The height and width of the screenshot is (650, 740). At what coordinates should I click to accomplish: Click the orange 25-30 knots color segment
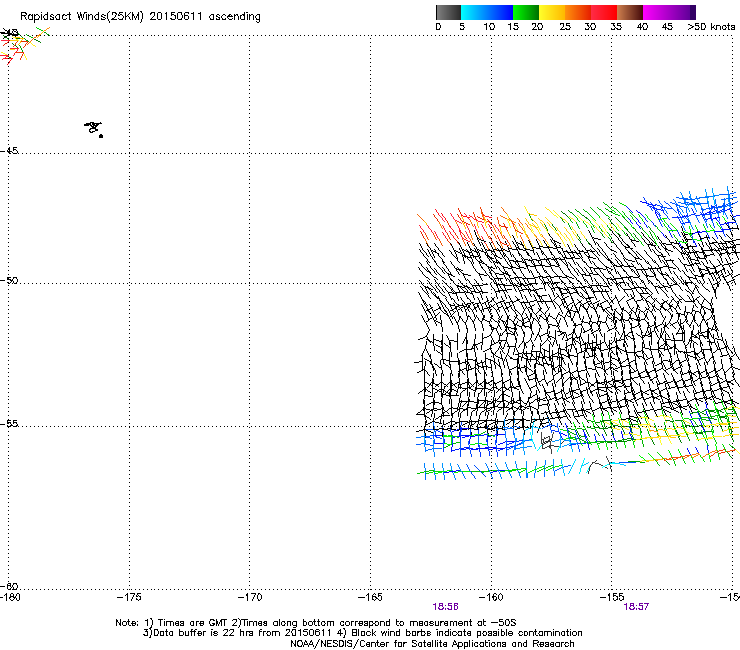coord(578,12)
